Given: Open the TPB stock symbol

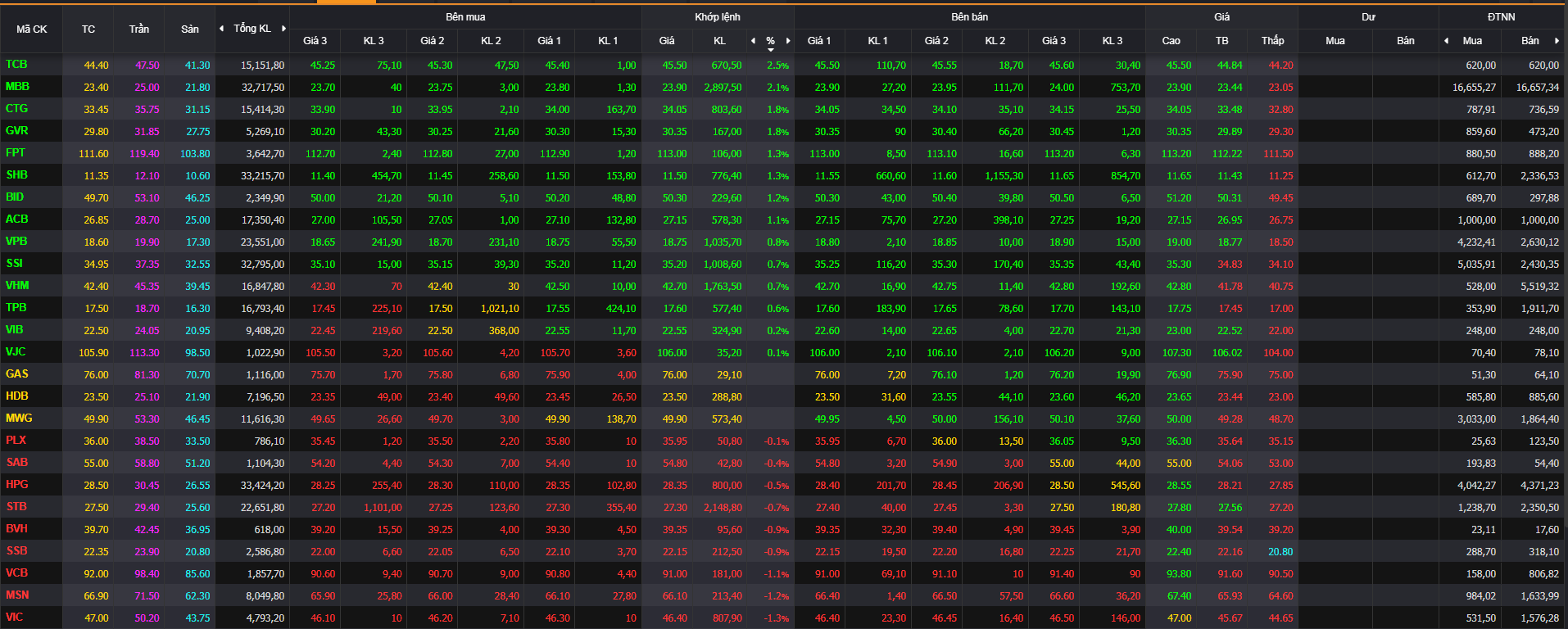Looking at the screenshot, I should tap(16, 308).
